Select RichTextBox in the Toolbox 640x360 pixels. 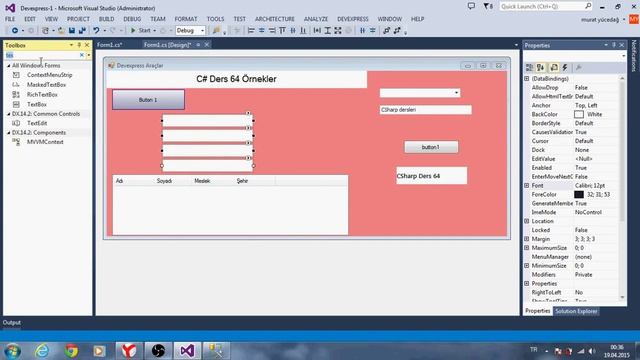tap(42, 94)
